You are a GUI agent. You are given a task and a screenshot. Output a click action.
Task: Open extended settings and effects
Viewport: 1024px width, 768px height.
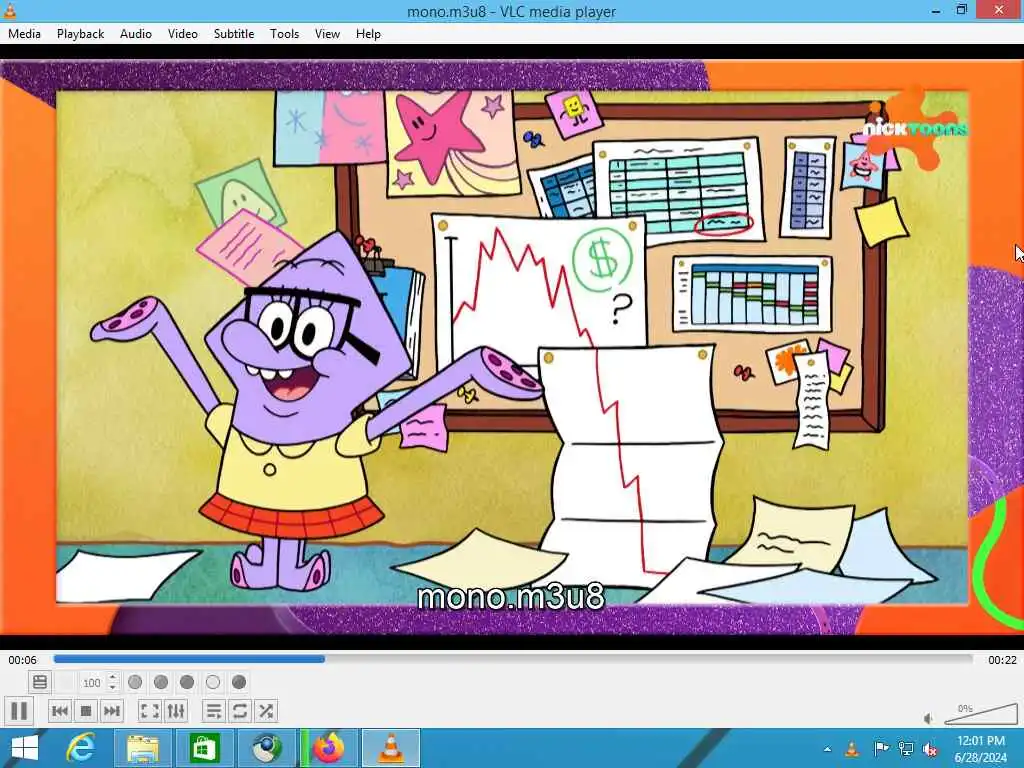pyautogui.click(x=176, y=711)
